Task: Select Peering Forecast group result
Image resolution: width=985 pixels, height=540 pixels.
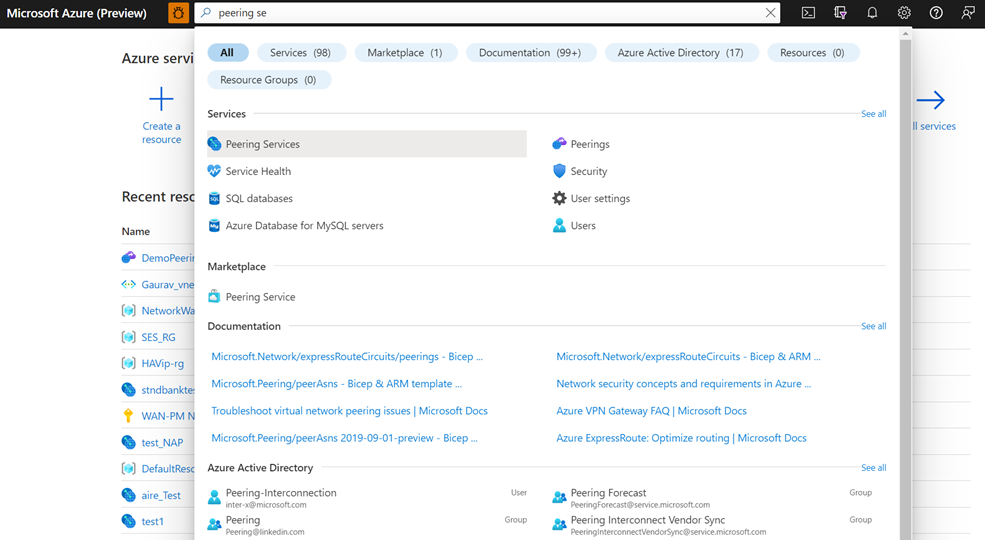Action: 712,498
